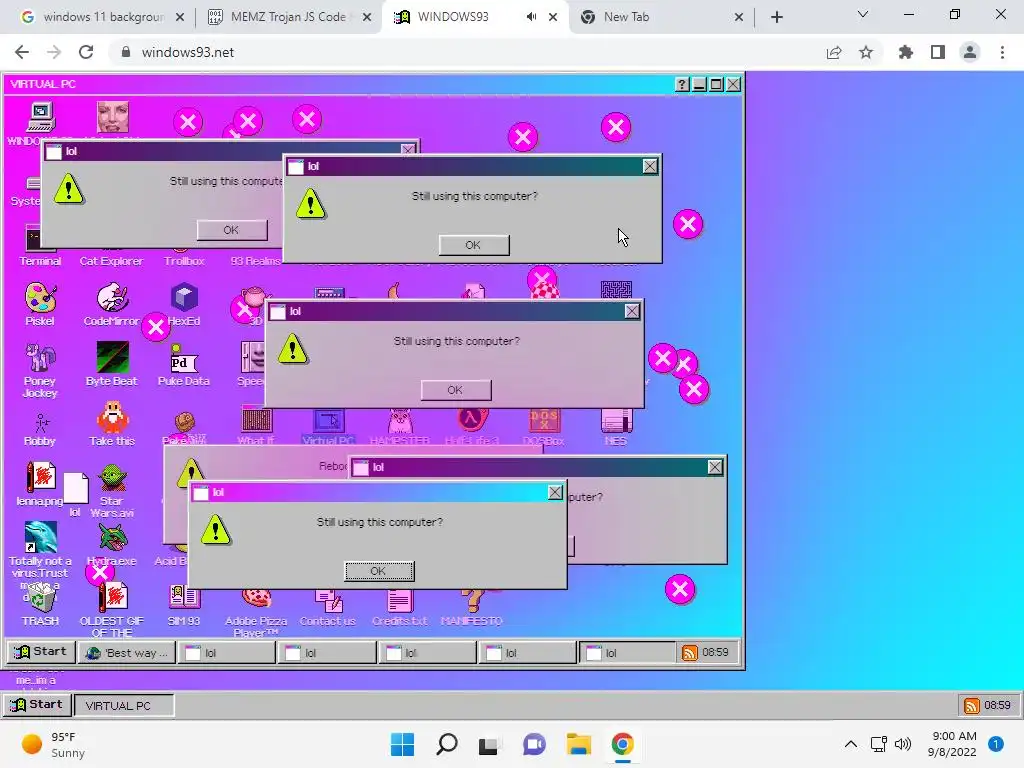This screenshot has width=1024, height=768.
Task: Open the Chat app on Windows taskbar
Action: [x=534, y=744]
